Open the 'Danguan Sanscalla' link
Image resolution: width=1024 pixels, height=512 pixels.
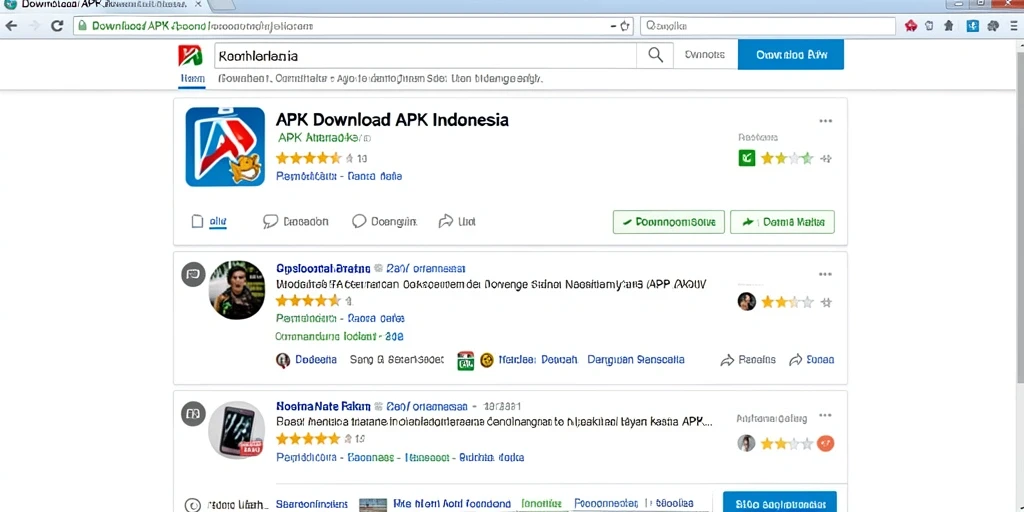click(635, 359)
